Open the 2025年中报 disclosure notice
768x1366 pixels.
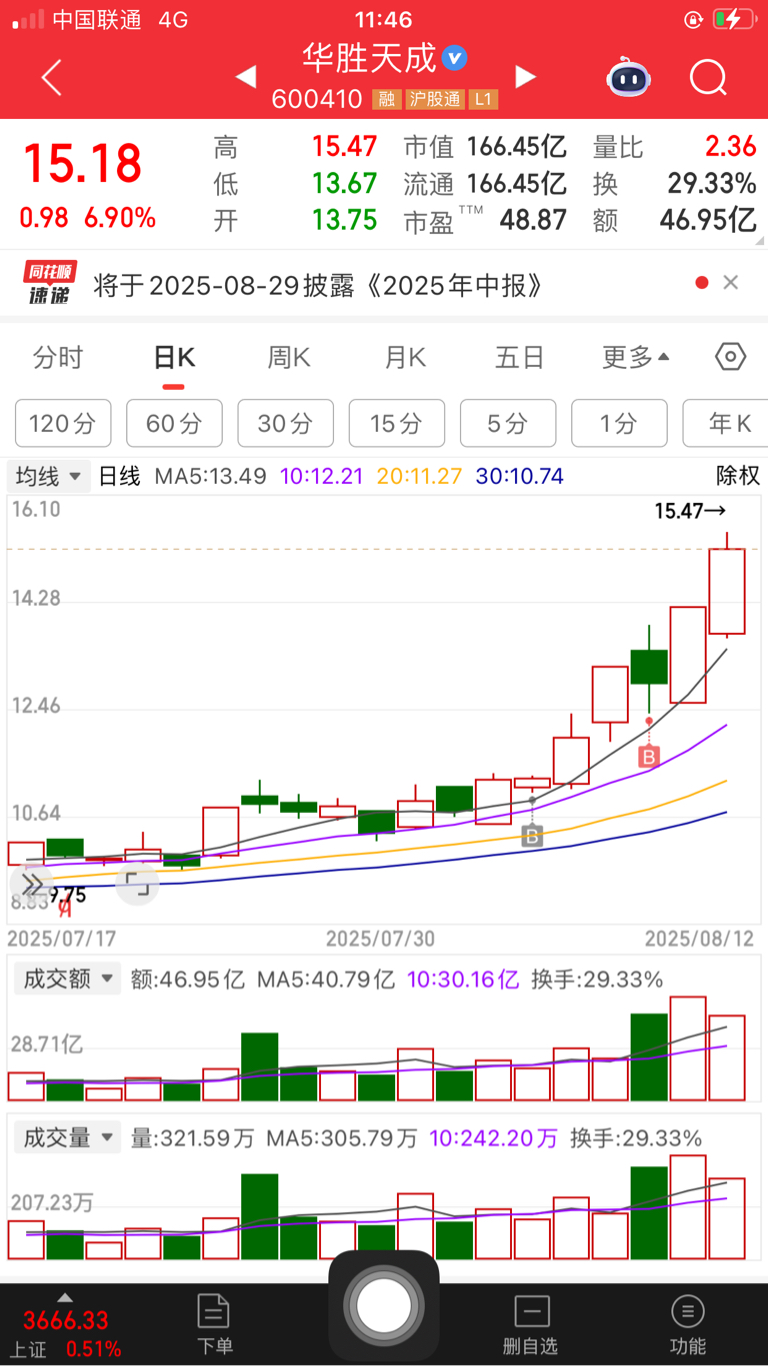(x=319, y=285)
